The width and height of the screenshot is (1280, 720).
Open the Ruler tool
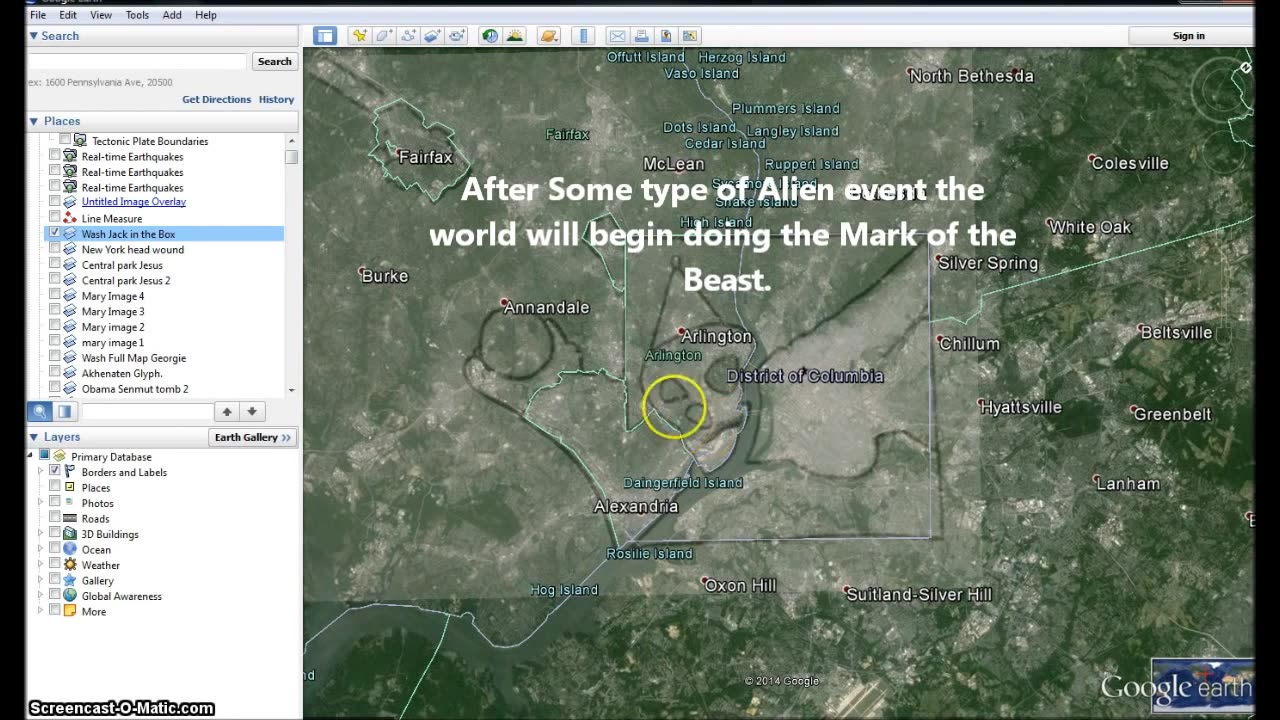click(x=584, y=36)
